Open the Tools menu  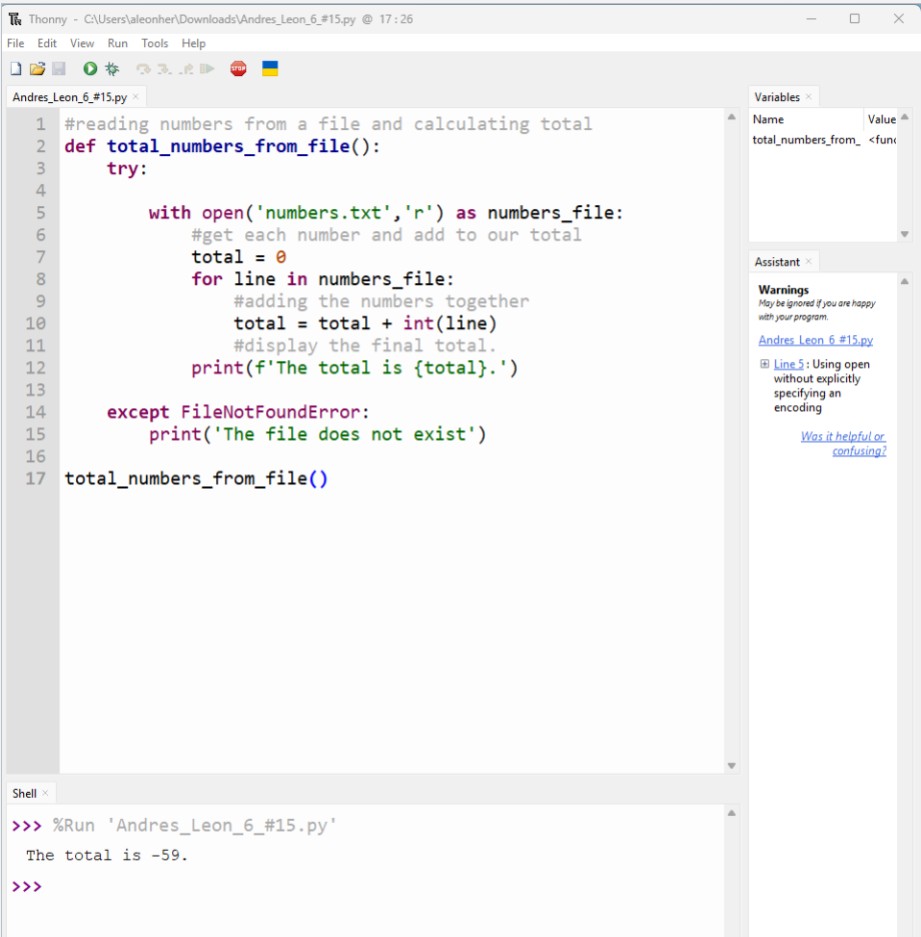pyautogui.click(x=155, y=43)
